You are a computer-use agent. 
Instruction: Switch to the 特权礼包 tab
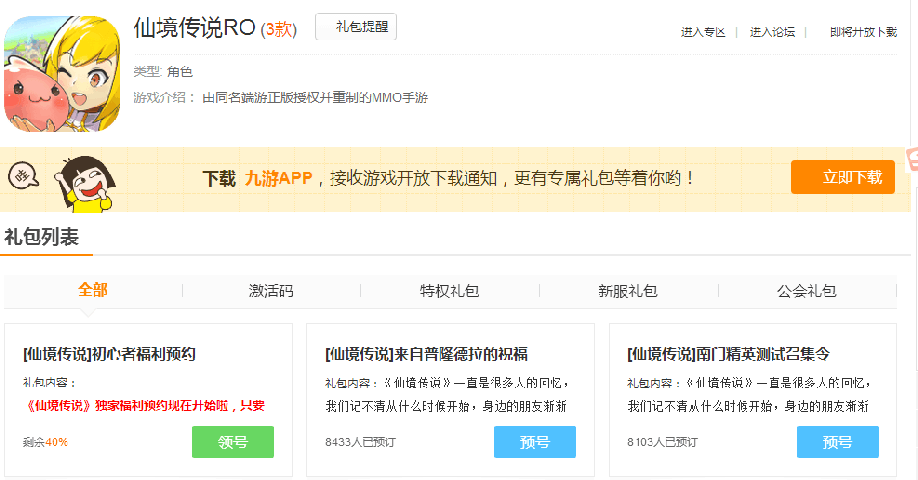point(449,291)
